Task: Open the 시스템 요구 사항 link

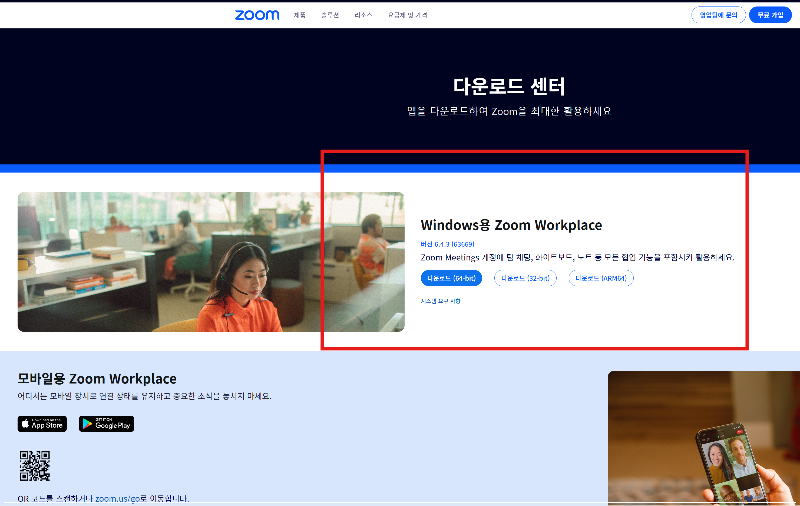Action: click(x=440, y=301)
